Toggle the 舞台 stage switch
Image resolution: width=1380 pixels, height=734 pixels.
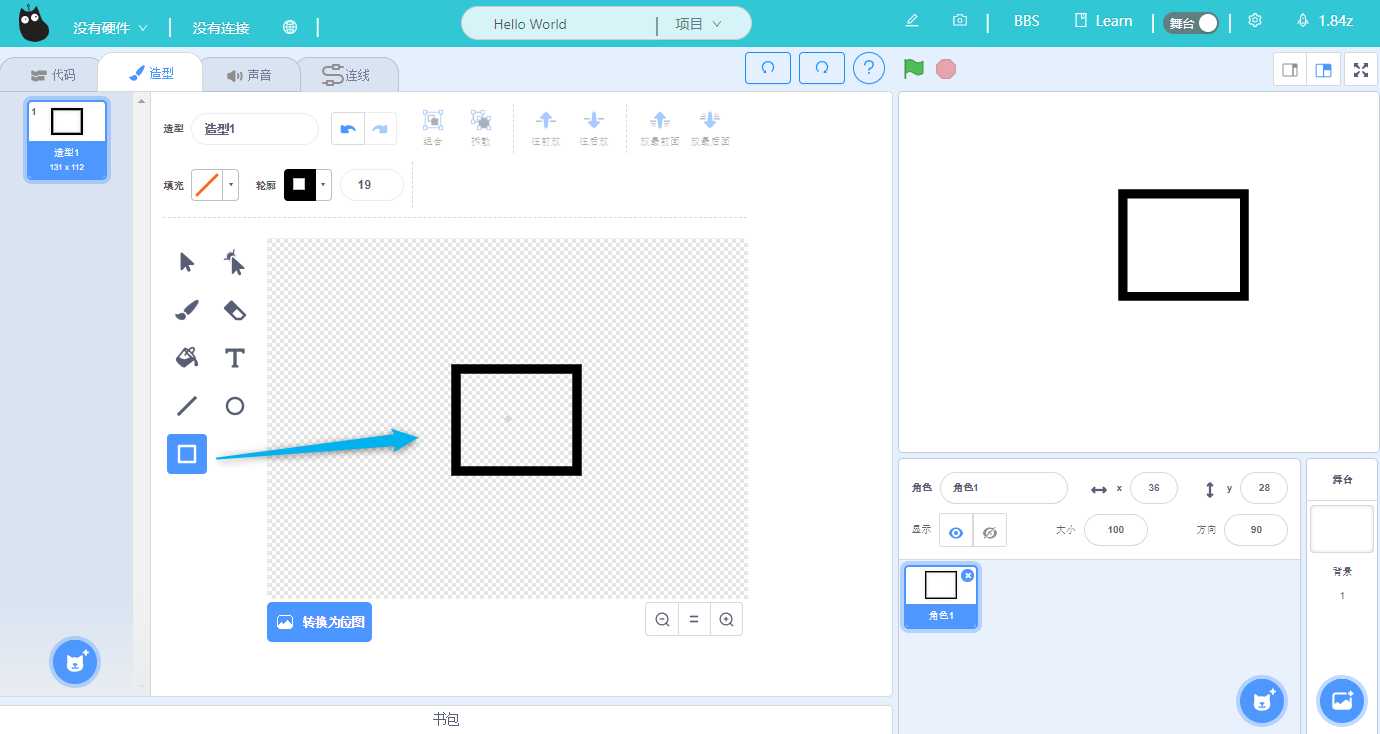[x=1191, y=22]
